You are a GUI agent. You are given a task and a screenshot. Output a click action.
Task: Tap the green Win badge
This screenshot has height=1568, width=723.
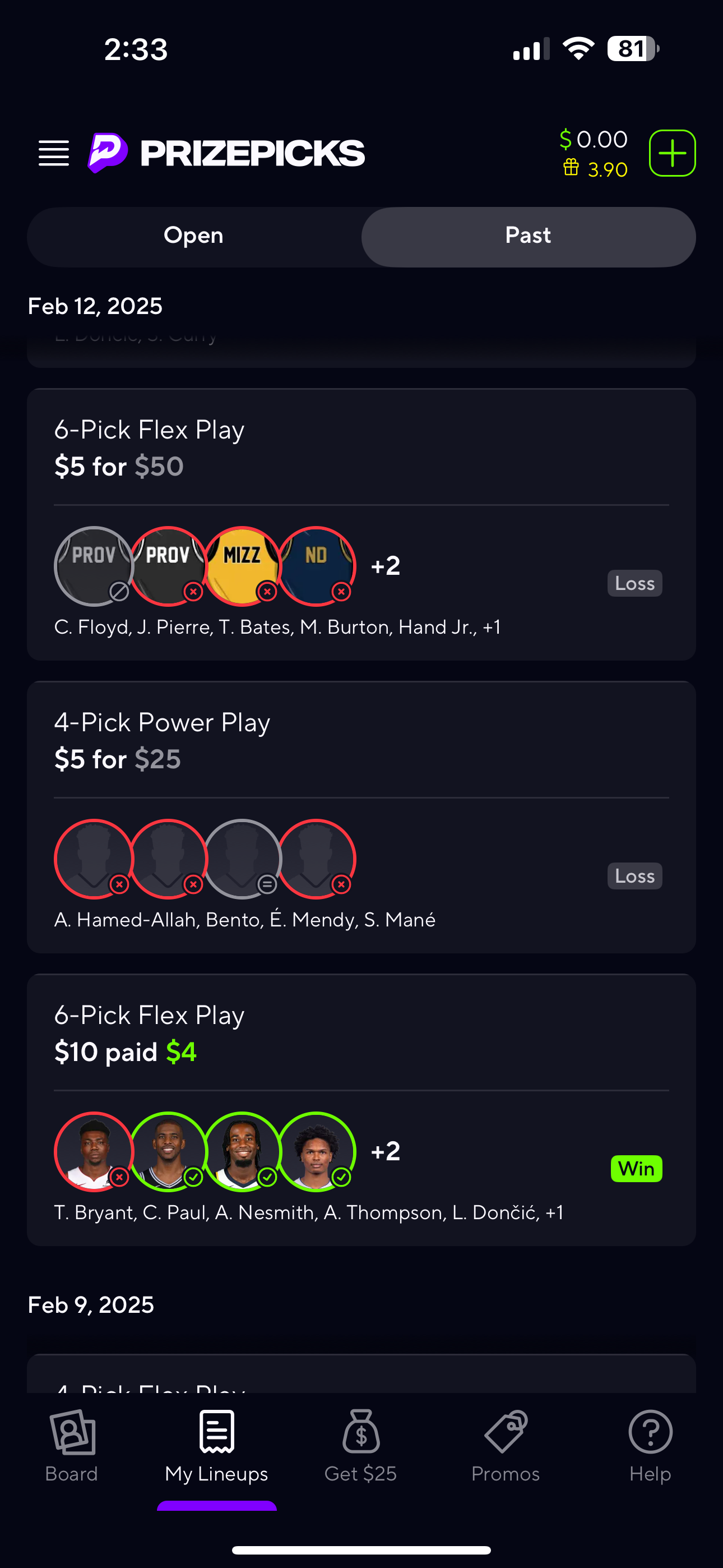tap(636, 1169)
